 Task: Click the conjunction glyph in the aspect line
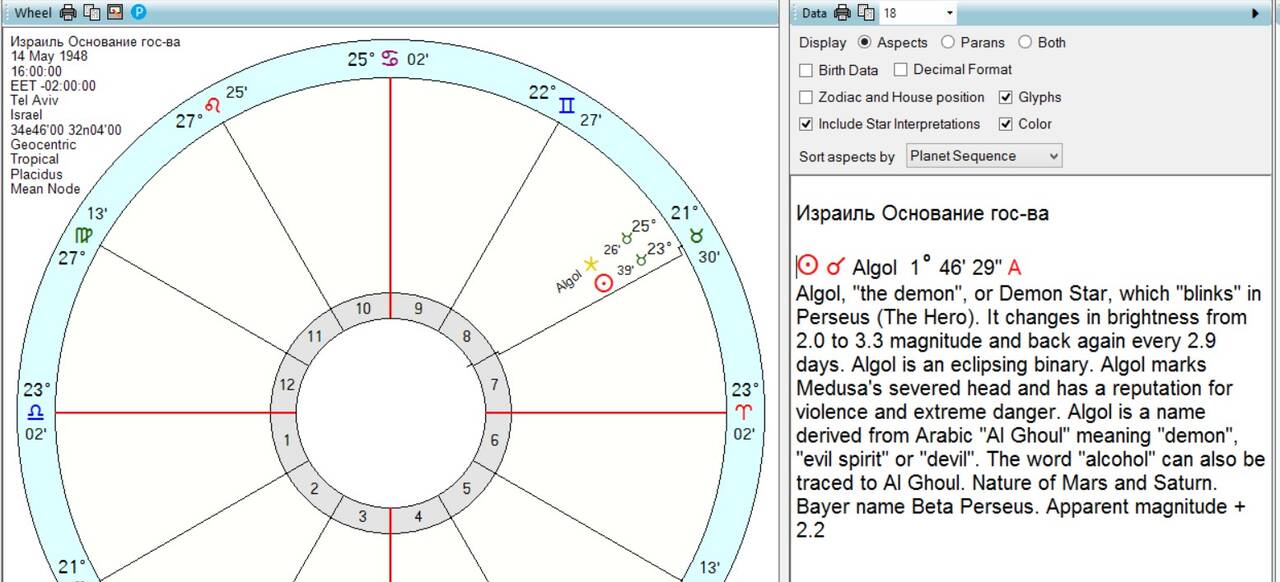coord(836,267)
